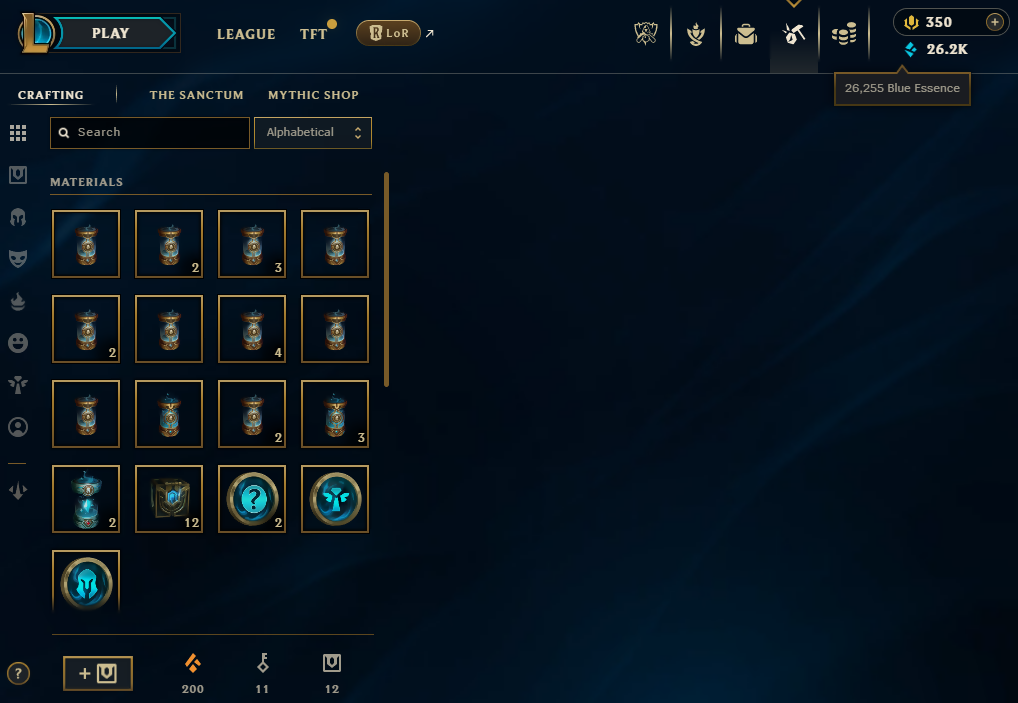Select the emotes smiley filter in sidebar

[18, 343]
